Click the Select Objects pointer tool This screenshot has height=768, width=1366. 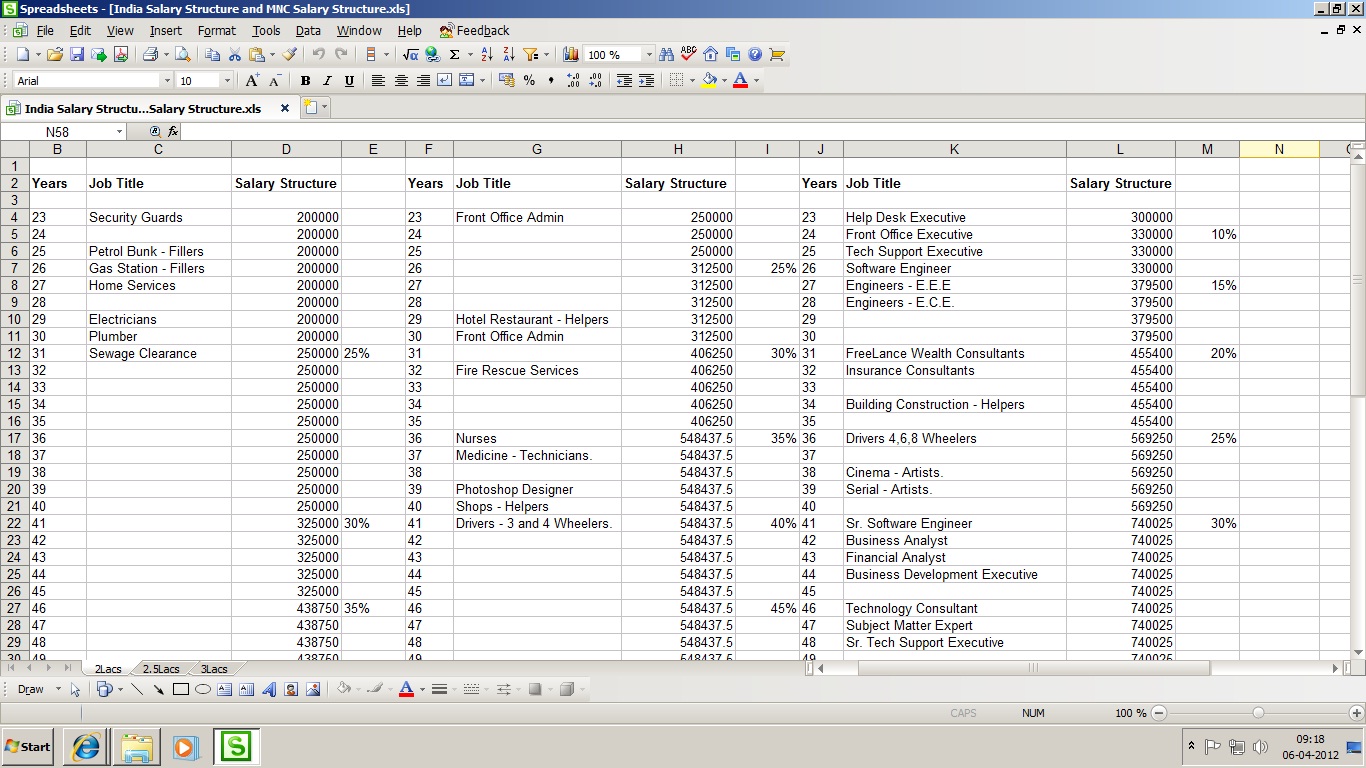(76, 689)
